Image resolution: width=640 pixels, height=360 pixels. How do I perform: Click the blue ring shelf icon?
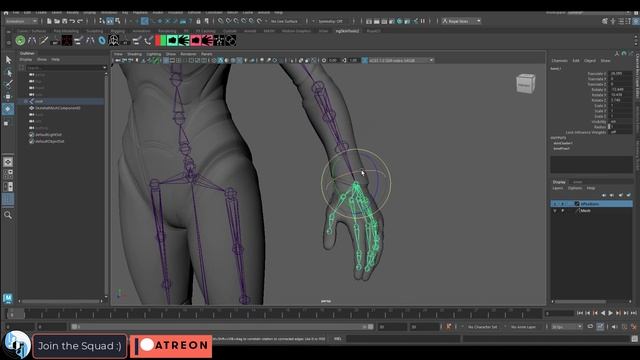[x=102, y=40]
